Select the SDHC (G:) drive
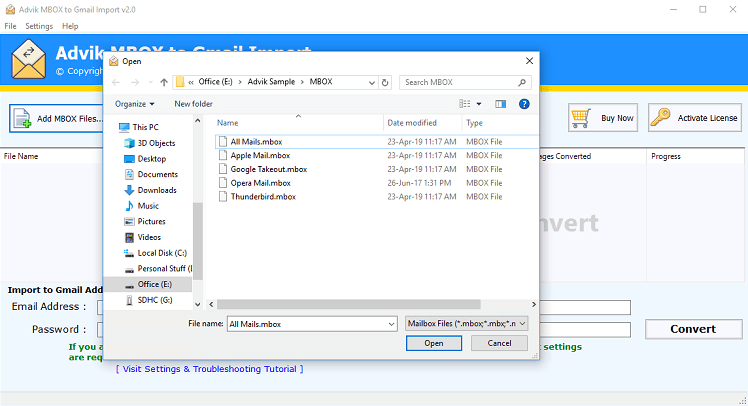The image size is (748, 406). point(148,300)
